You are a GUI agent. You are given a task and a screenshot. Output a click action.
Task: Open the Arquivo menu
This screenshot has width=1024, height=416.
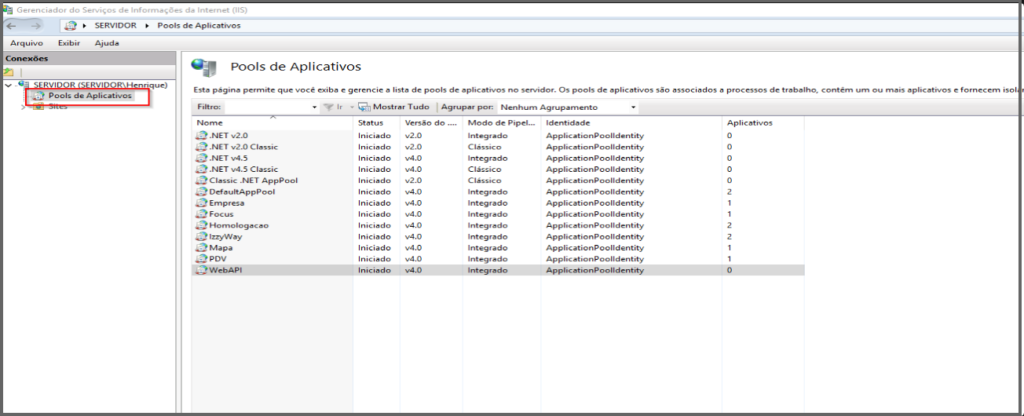point(24,43)
